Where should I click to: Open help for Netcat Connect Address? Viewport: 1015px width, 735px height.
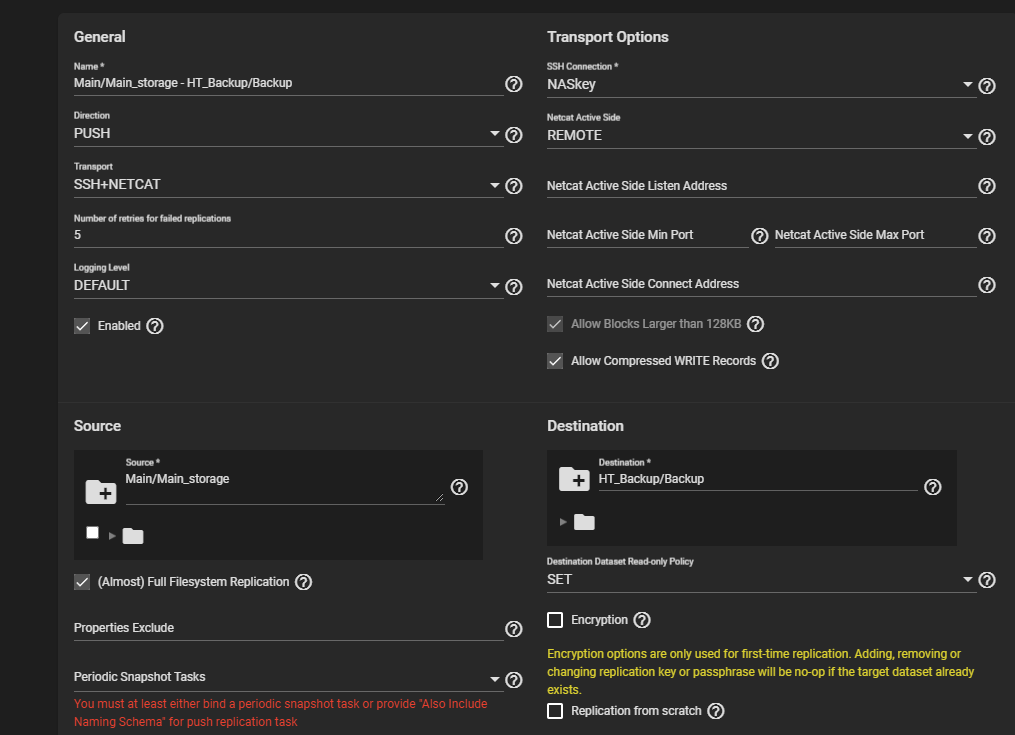pyautogui.click(x=987, y=285)
